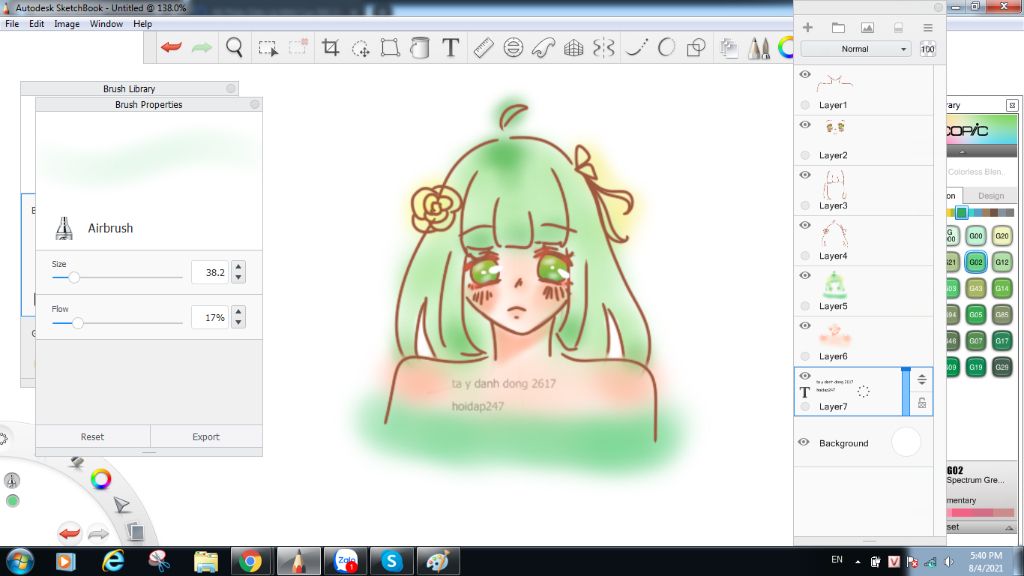Collapse the Copic library header arrow

(x=962, y=152)
